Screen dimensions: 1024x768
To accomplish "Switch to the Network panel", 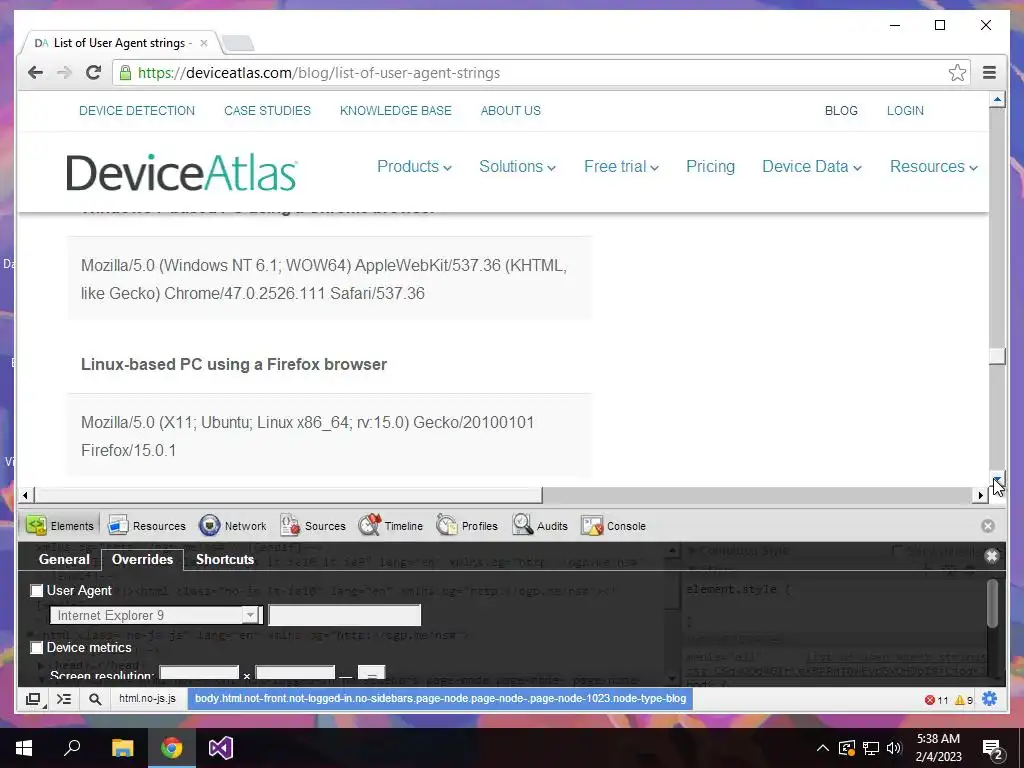I will coord(232,526).
